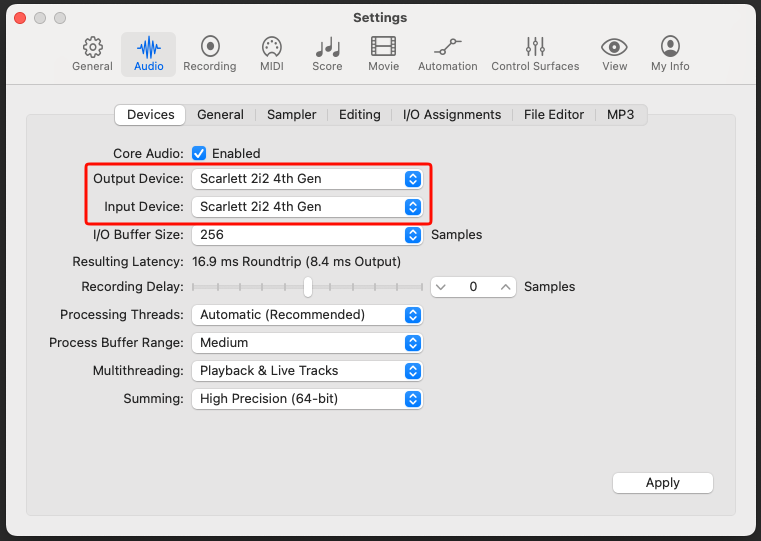Open View settings eye icon
This screenshot has width=761, height=541.
614,47
